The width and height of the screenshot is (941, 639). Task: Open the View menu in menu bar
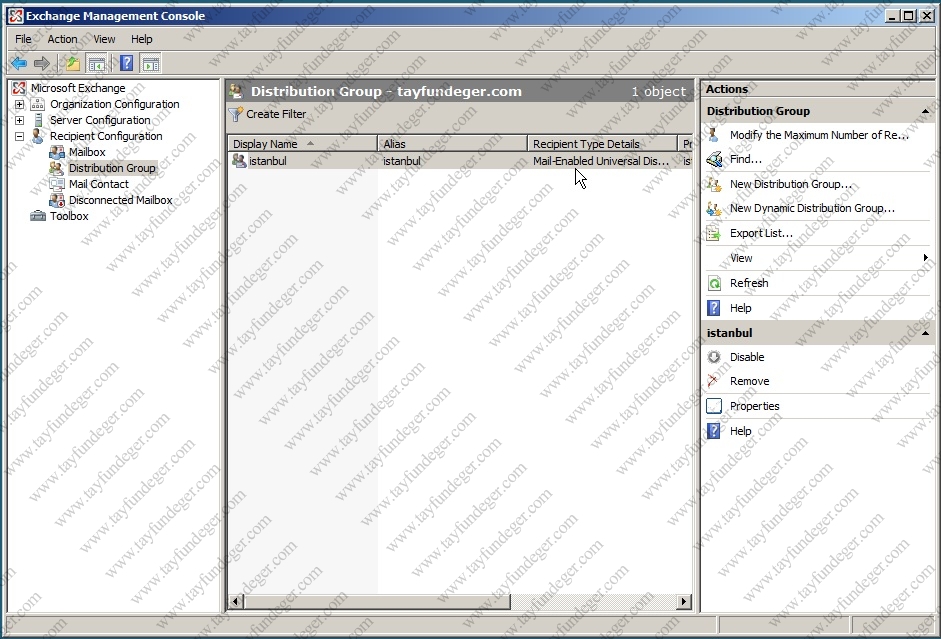104,39
